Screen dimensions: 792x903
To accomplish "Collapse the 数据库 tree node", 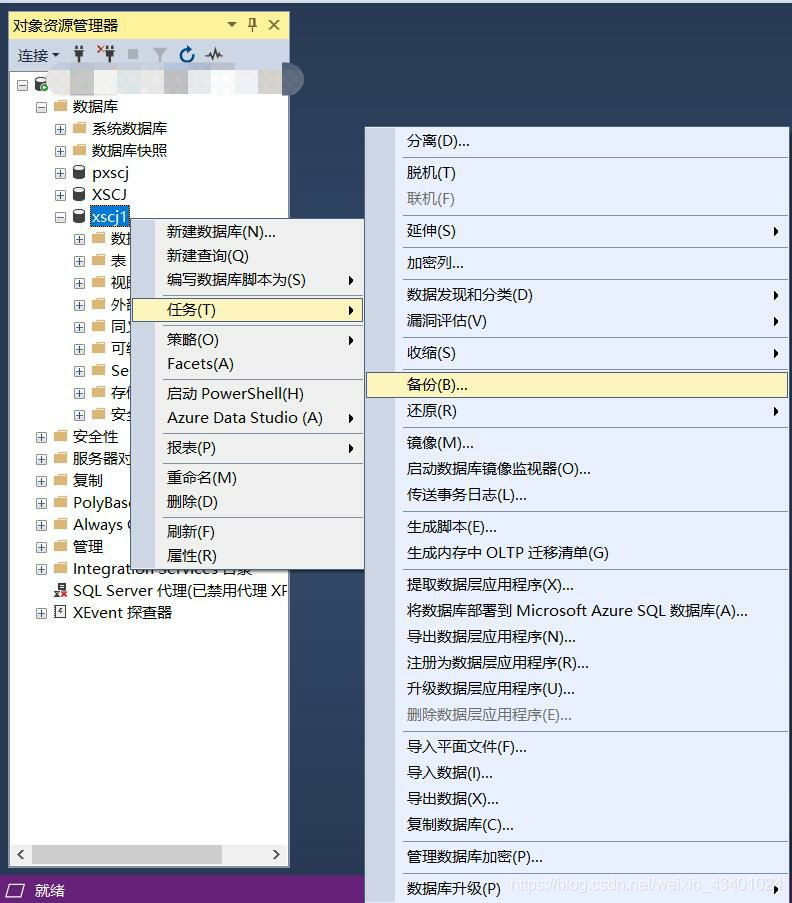I will pyautogui.click(x=42, y=106).
